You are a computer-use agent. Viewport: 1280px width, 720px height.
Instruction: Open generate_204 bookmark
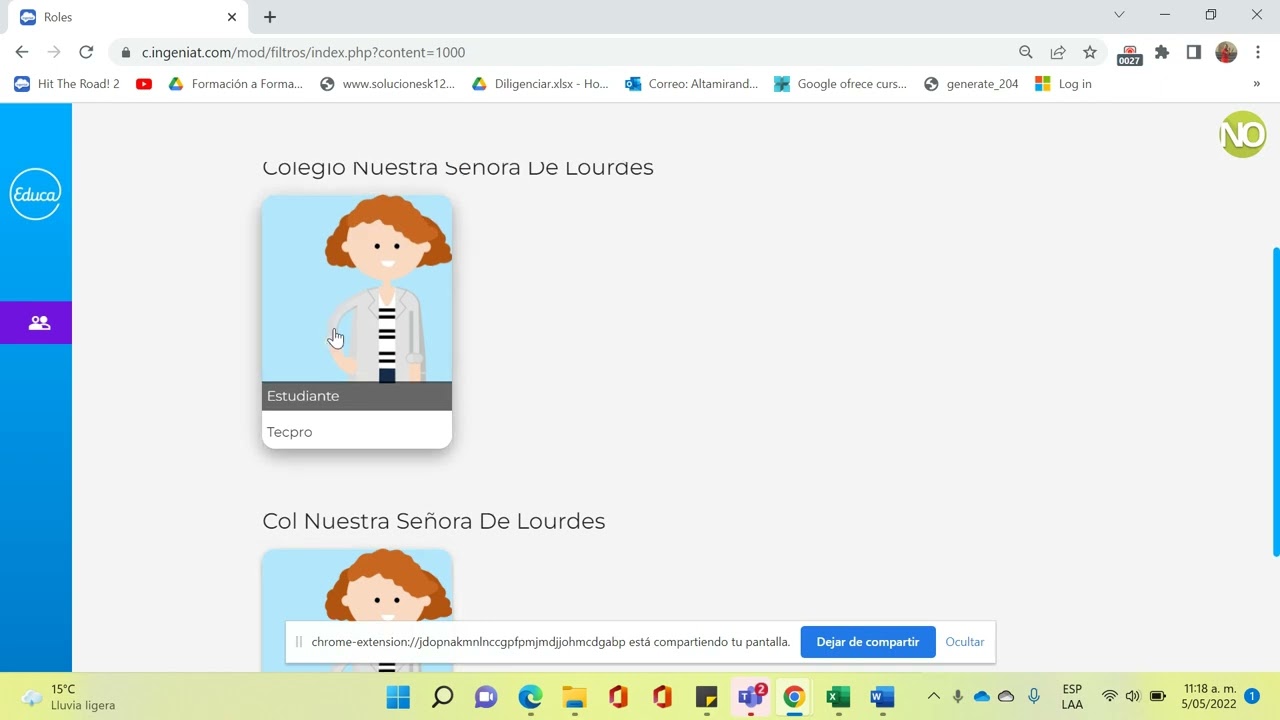pyautogui.click(x=971, y=84)
